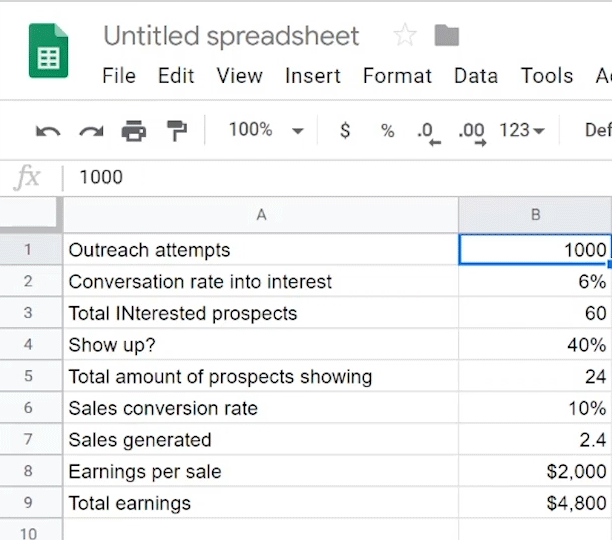The height and width of the screenshot is (540, 612).
Task: Activate the paint format roller icon
Action: click(176, 131)
